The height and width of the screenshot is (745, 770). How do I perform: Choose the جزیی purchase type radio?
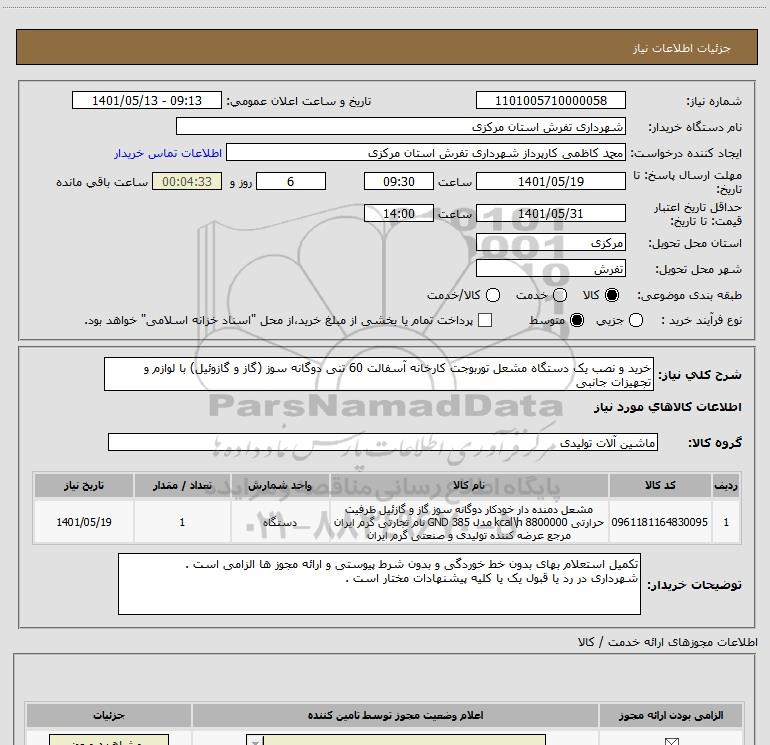[x=636, y=320]
